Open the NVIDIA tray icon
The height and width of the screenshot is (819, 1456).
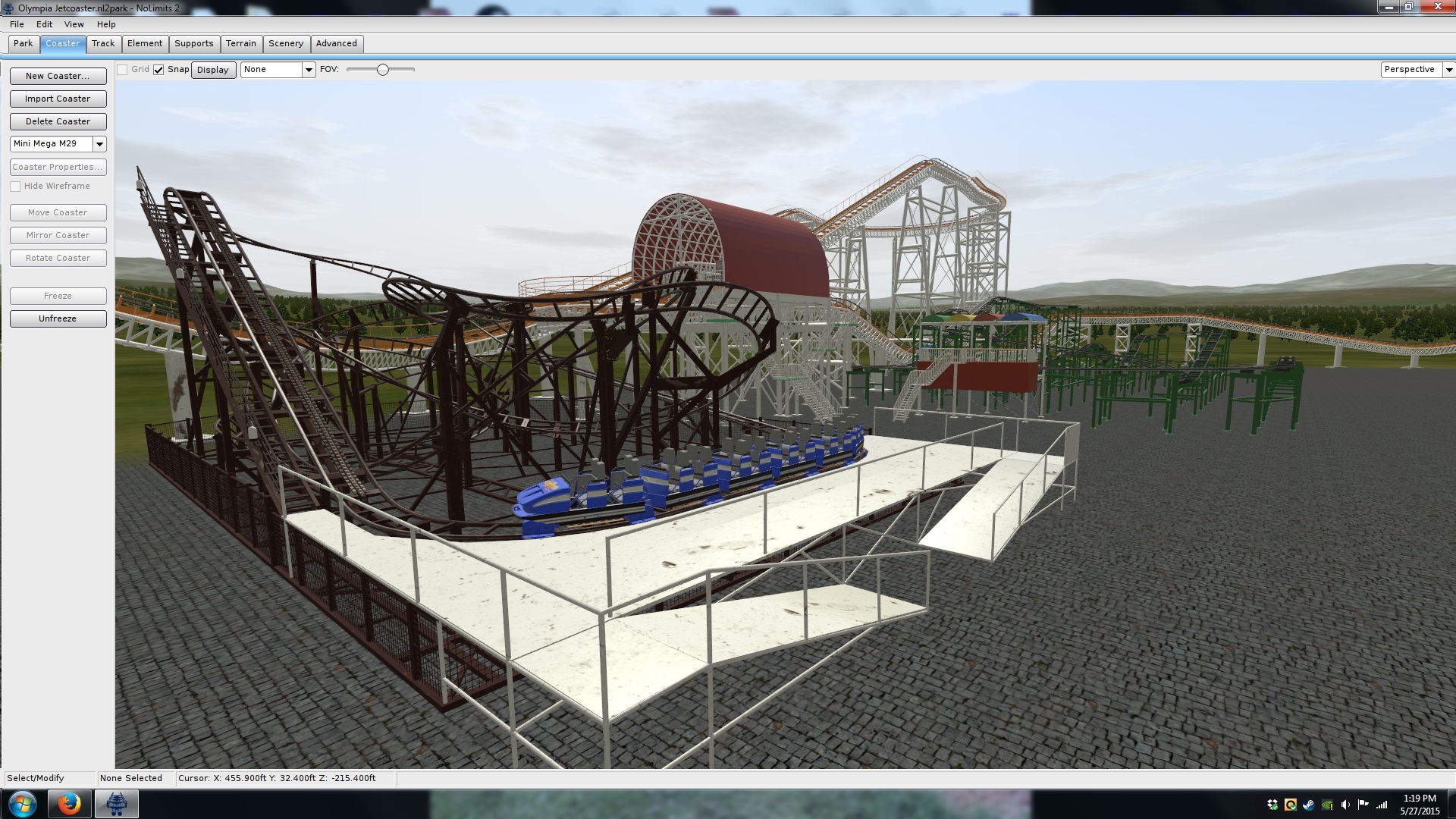(1327, 805)
